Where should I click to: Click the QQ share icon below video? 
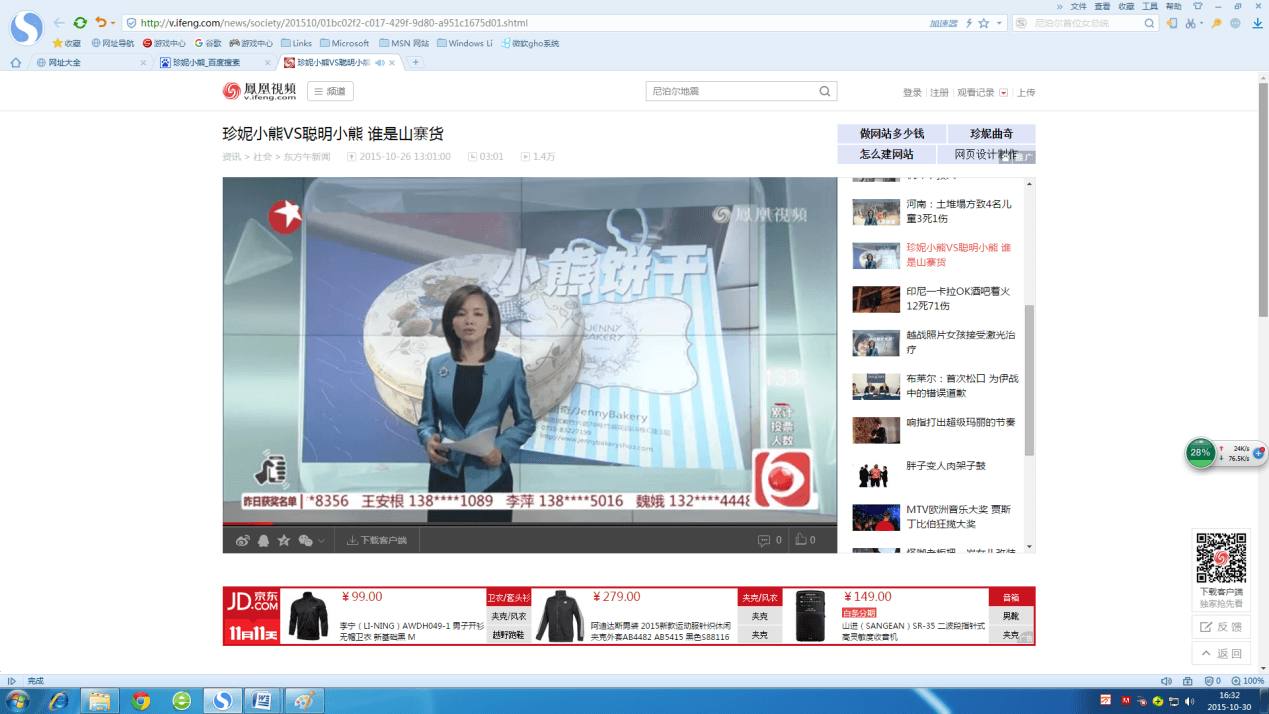click(263, 541)
